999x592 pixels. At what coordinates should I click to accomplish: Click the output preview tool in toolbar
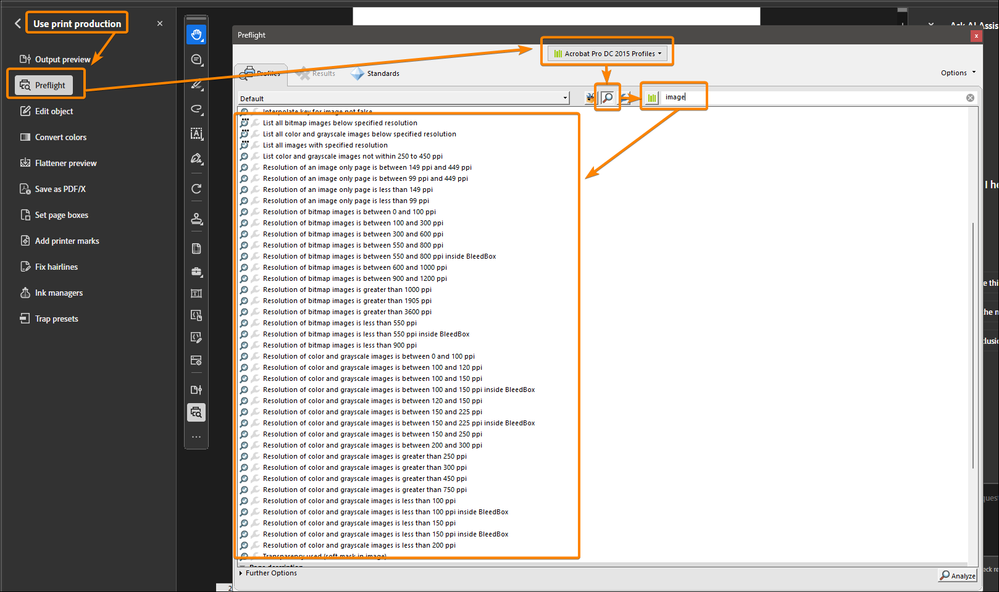coord(196,389)
